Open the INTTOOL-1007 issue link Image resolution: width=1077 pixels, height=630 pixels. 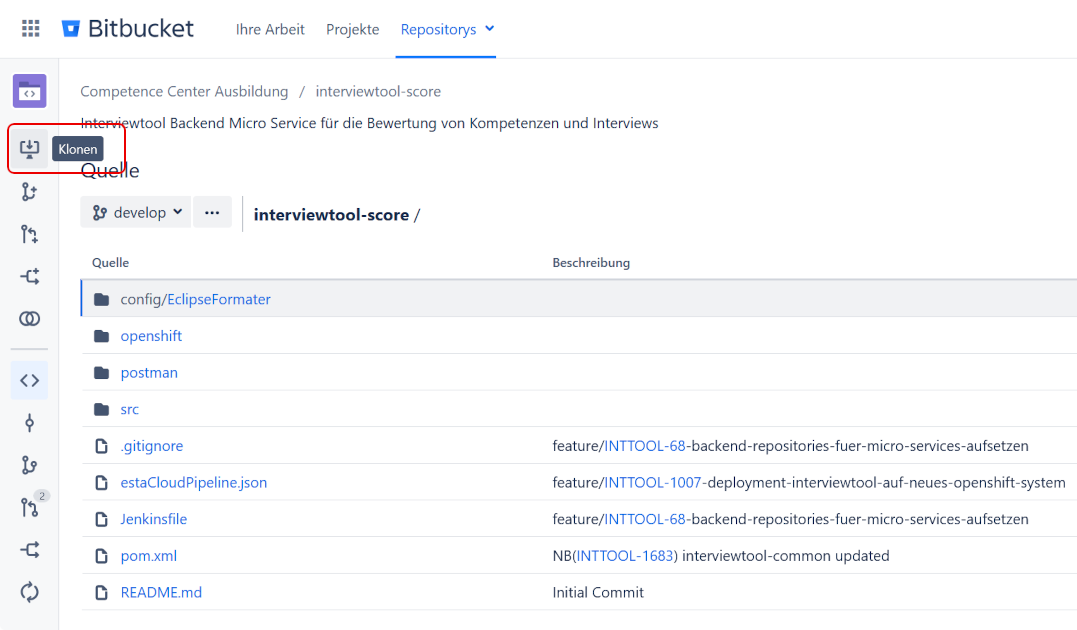(x=653, y=482)
